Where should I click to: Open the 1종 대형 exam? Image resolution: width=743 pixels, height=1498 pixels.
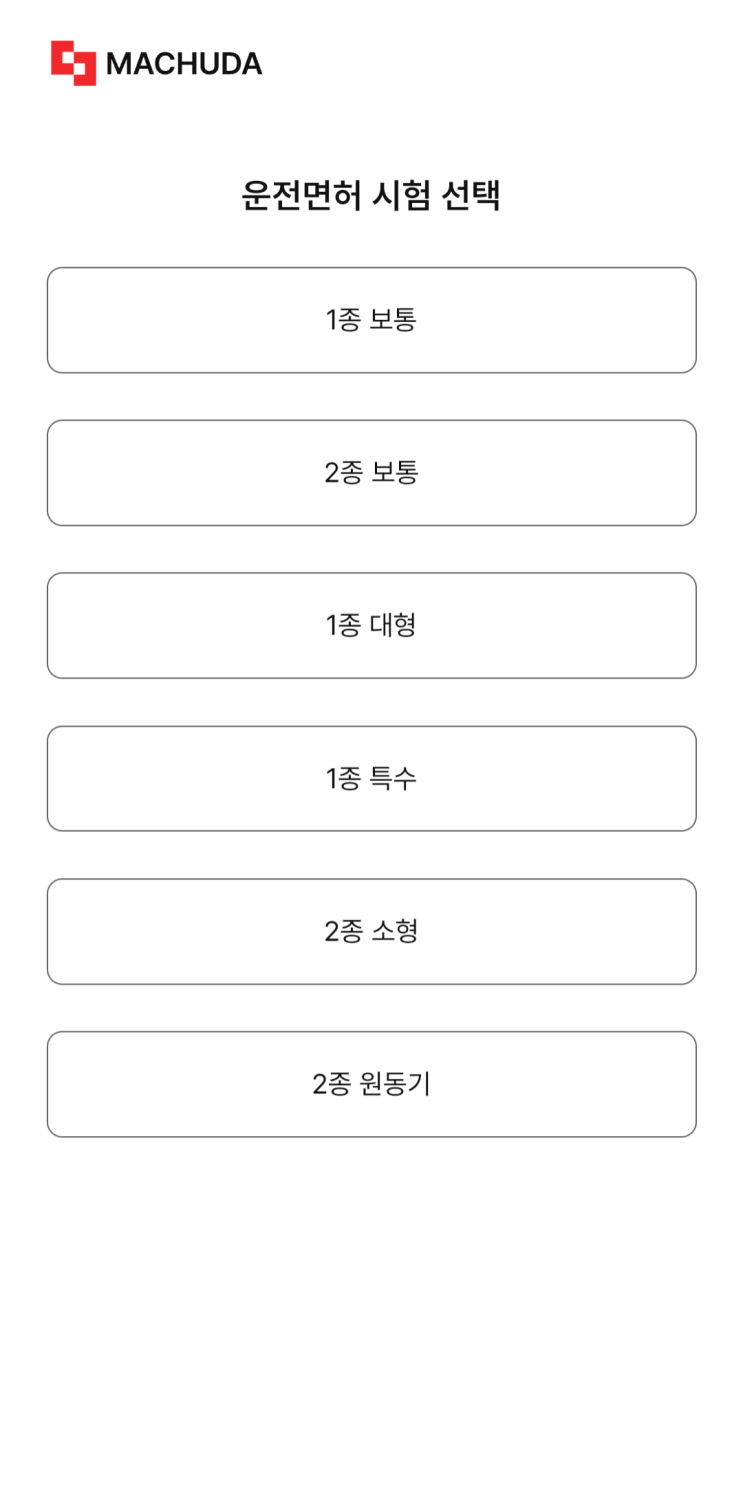371,626
